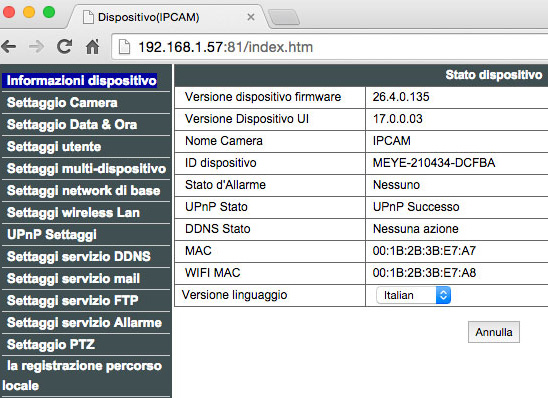548x398 pixels.
Task: Open a new browser tab
Action: (284, 17)
